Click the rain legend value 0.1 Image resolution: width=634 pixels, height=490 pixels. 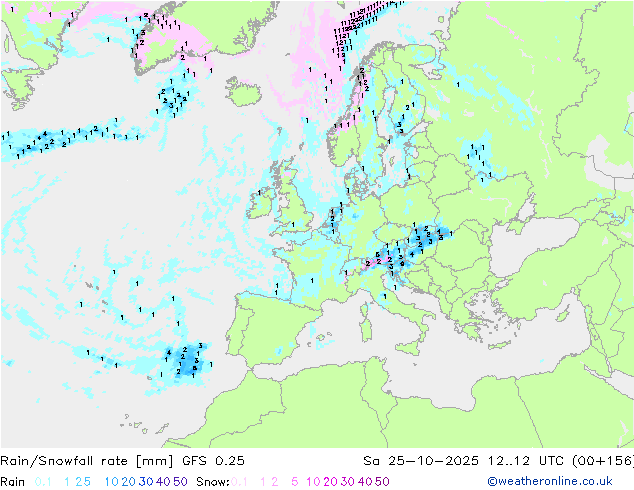(43, 482)
